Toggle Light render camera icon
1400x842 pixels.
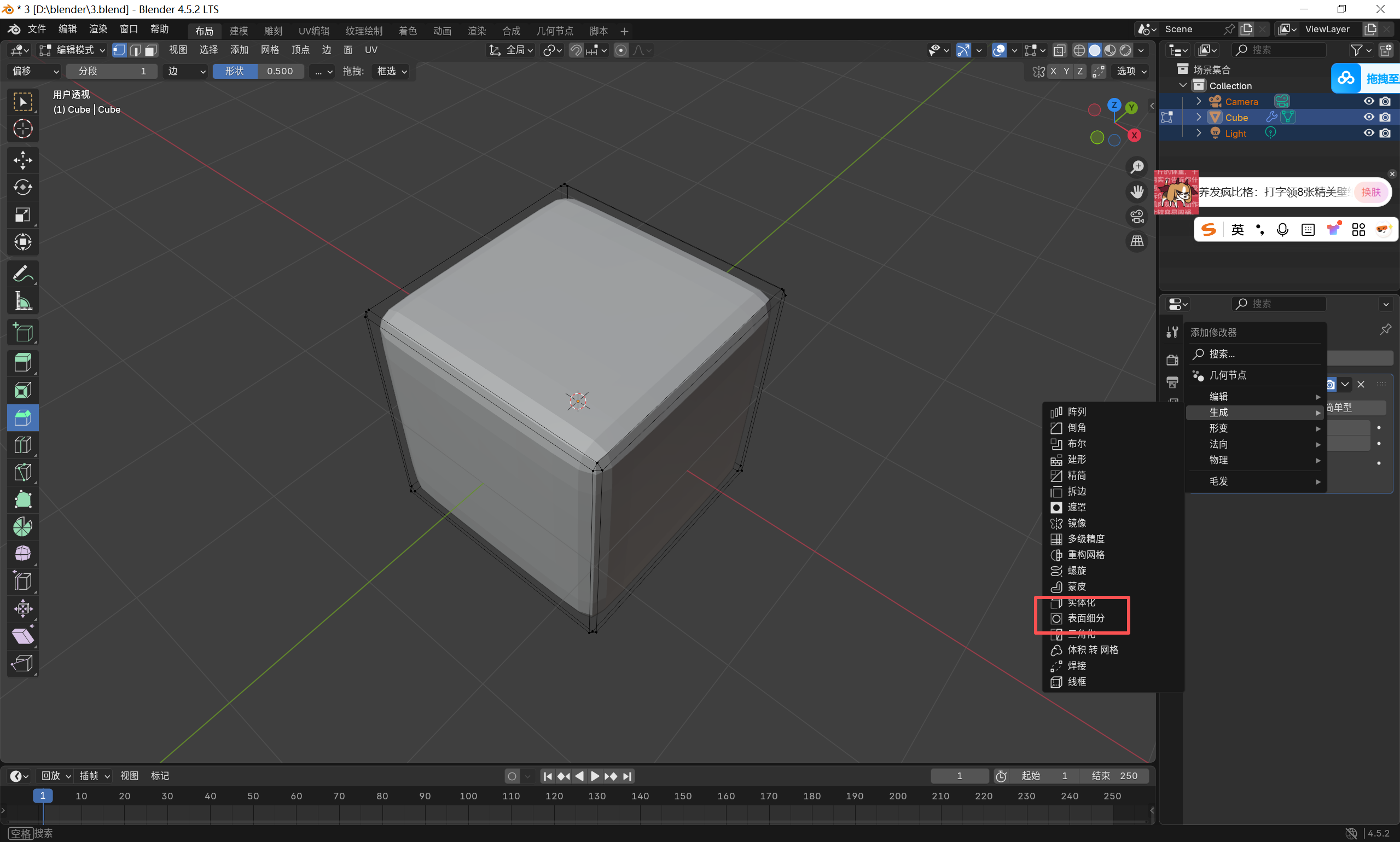tap(1385, 133)
